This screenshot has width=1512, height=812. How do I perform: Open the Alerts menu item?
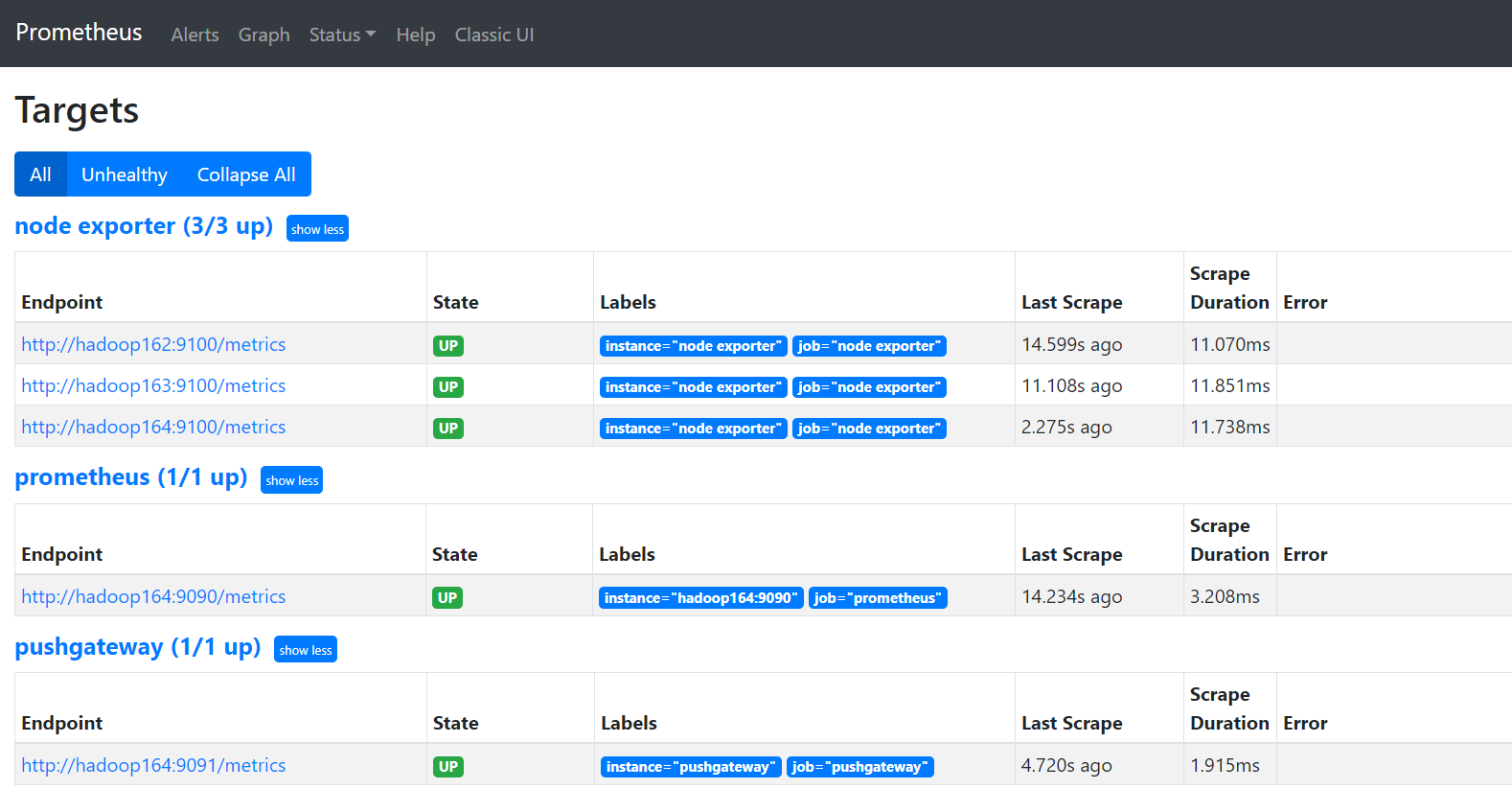[x=195, y=35]
